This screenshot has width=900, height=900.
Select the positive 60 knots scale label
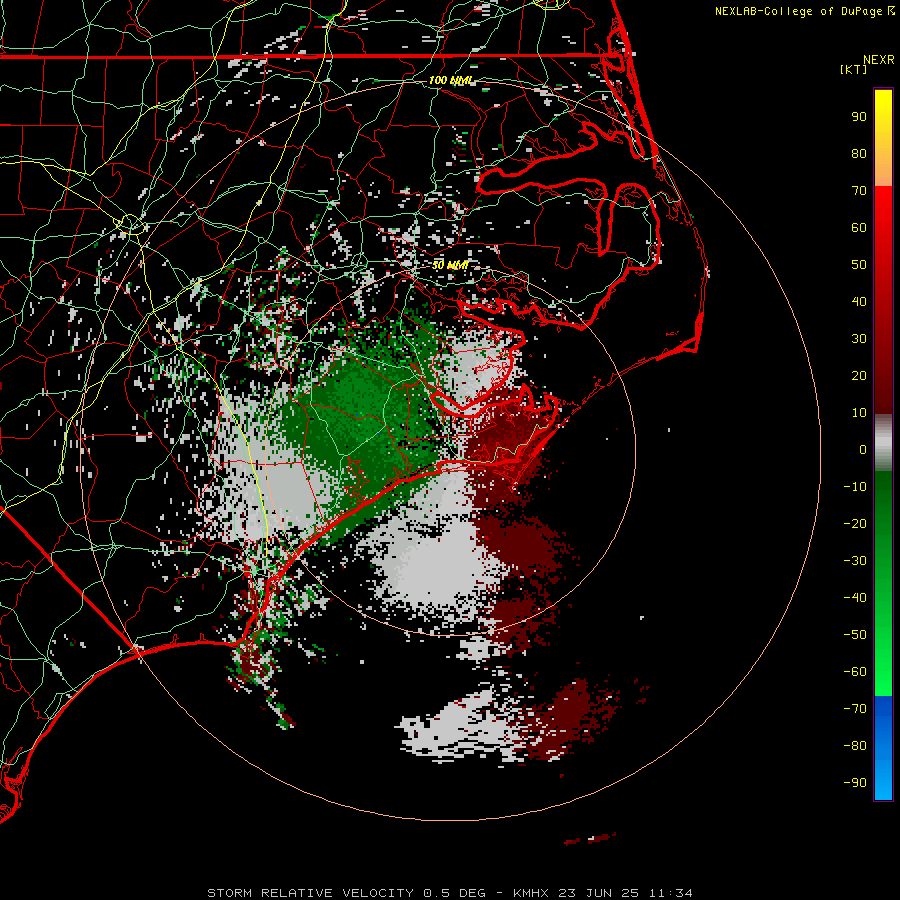(x=859, y=227)
